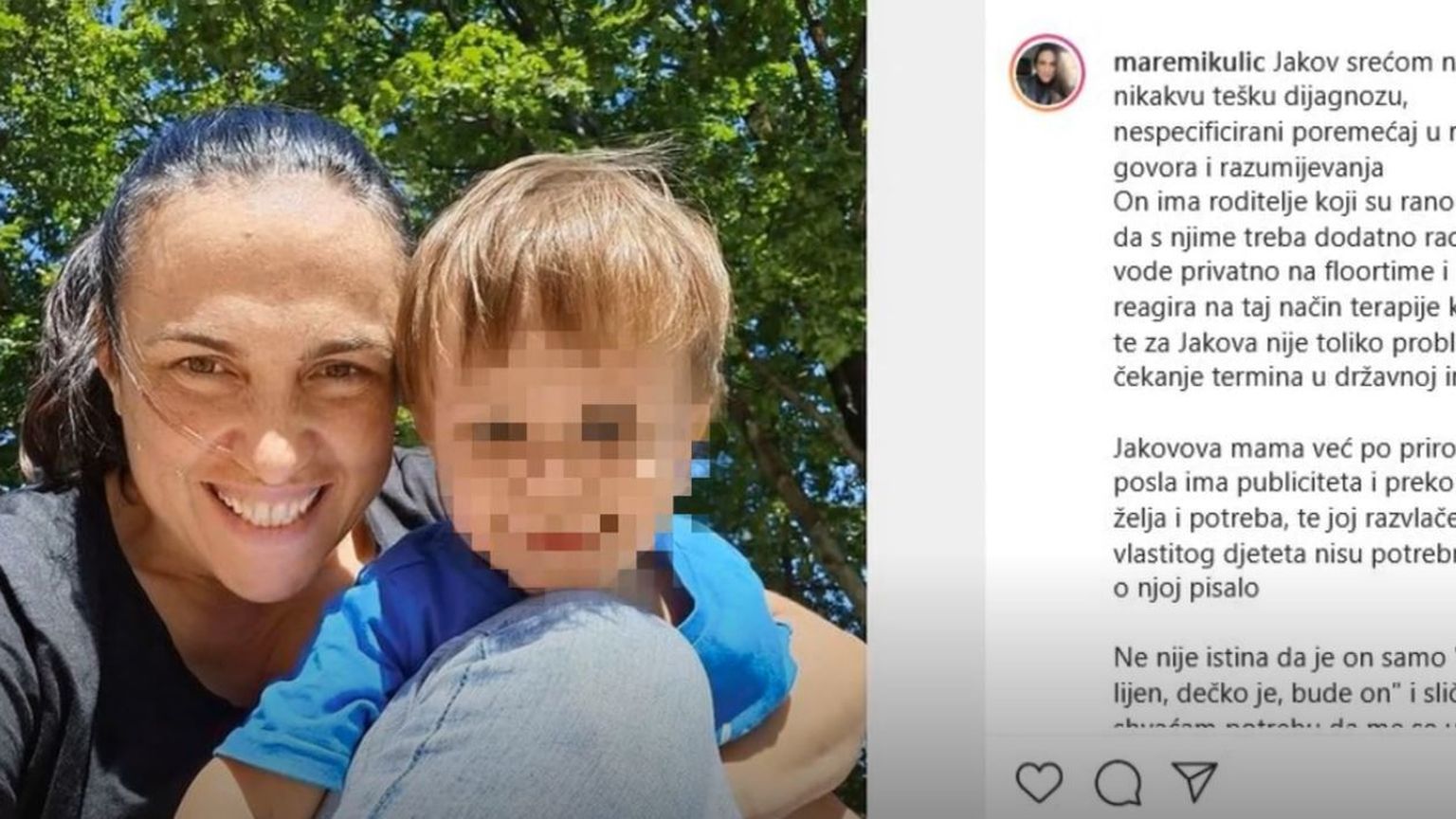This screenshot has width=1456, height=819.
Task: Select the caption line "govora i razumijevanja"
Action: (1248, 168)
